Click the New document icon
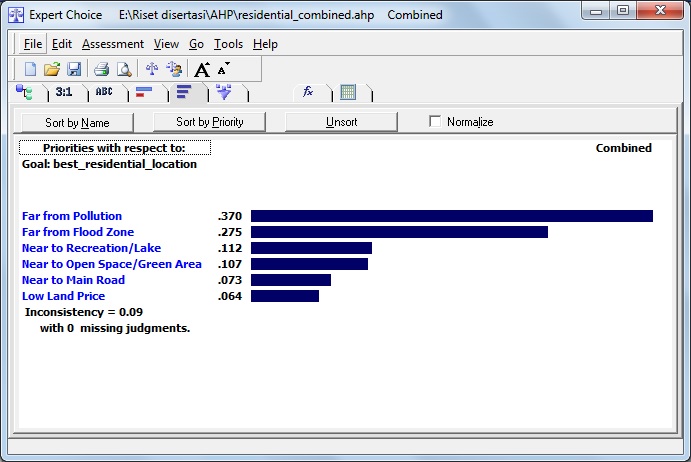 click(30, 69)
